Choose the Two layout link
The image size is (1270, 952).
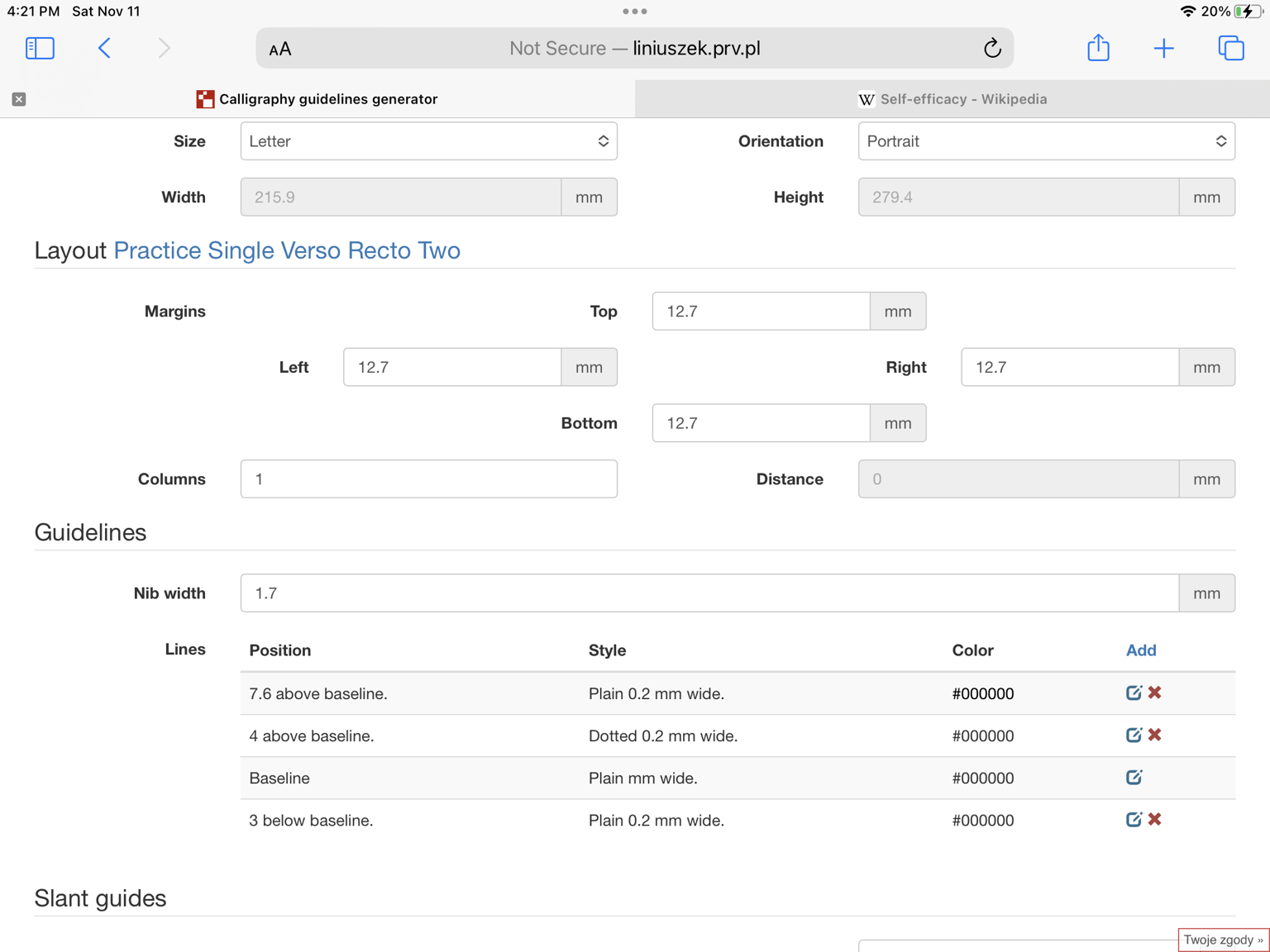(x=439, y=250)
